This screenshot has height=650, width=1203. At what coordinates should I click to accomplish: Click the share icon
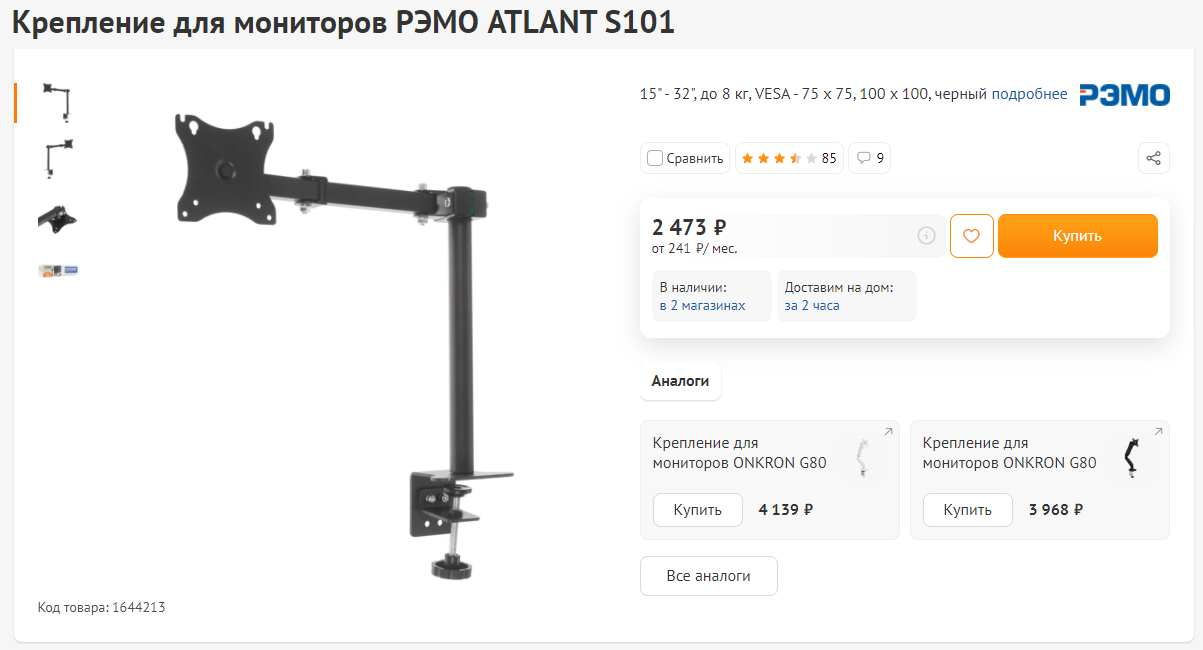(1153, 158)
